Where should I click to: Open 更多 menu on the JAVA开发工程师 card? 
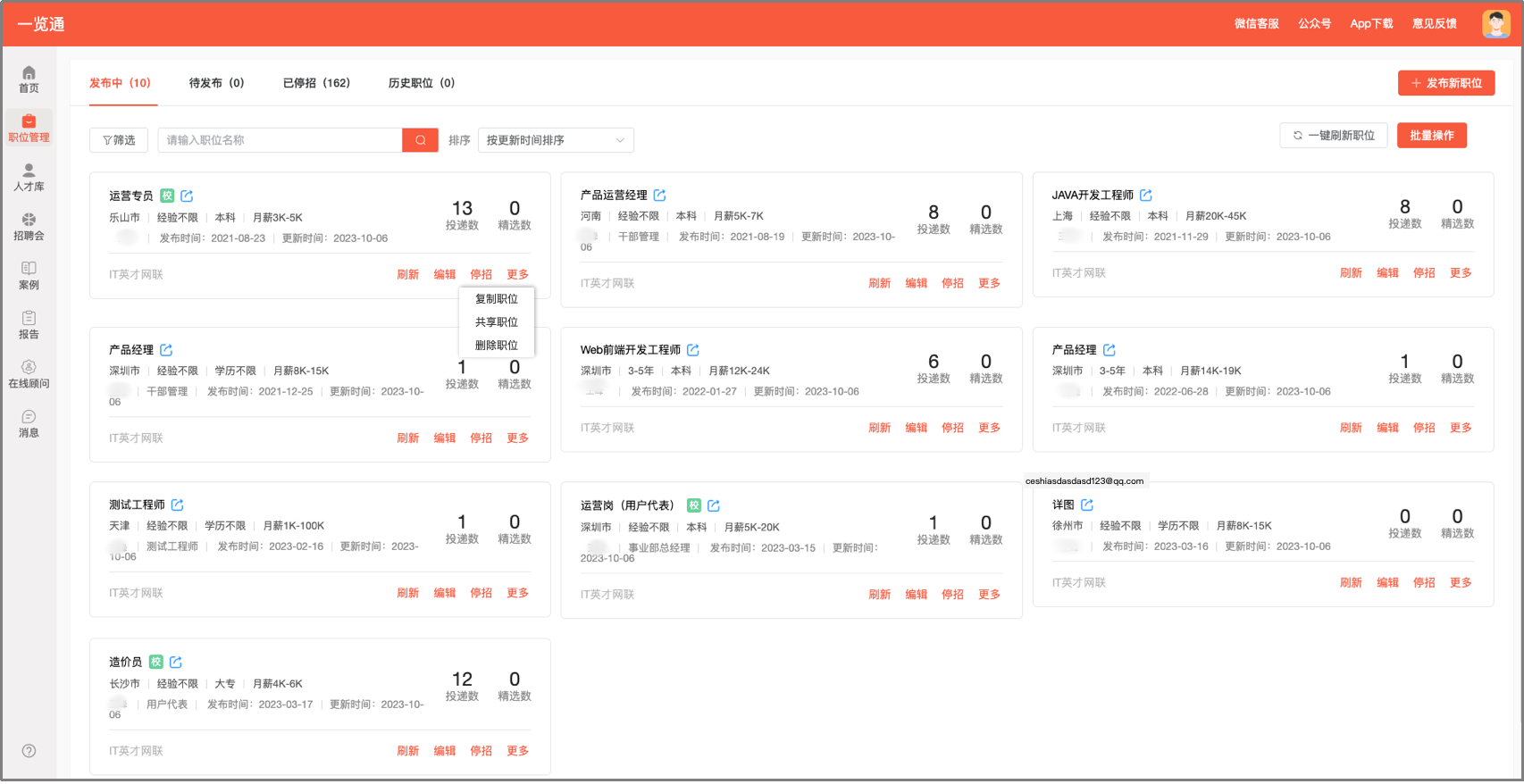[1461, 273]
